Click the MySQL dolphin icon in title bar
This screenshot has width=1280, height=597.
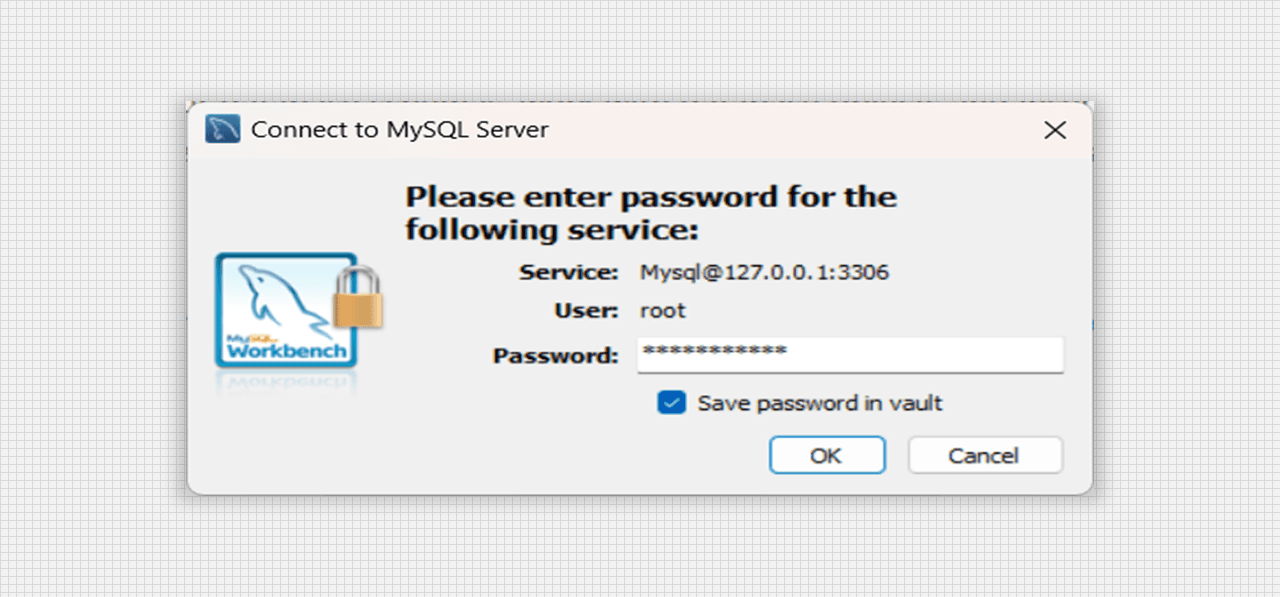222,130
